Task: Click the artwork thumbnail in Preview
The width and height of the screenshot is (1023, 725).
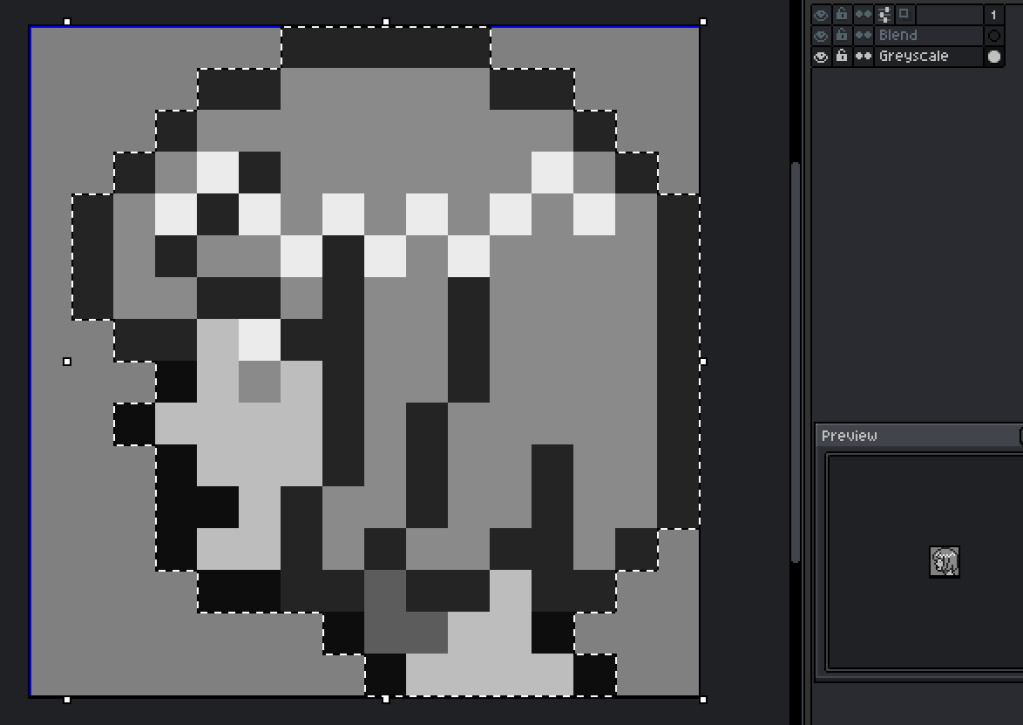Action: point(944,562)
